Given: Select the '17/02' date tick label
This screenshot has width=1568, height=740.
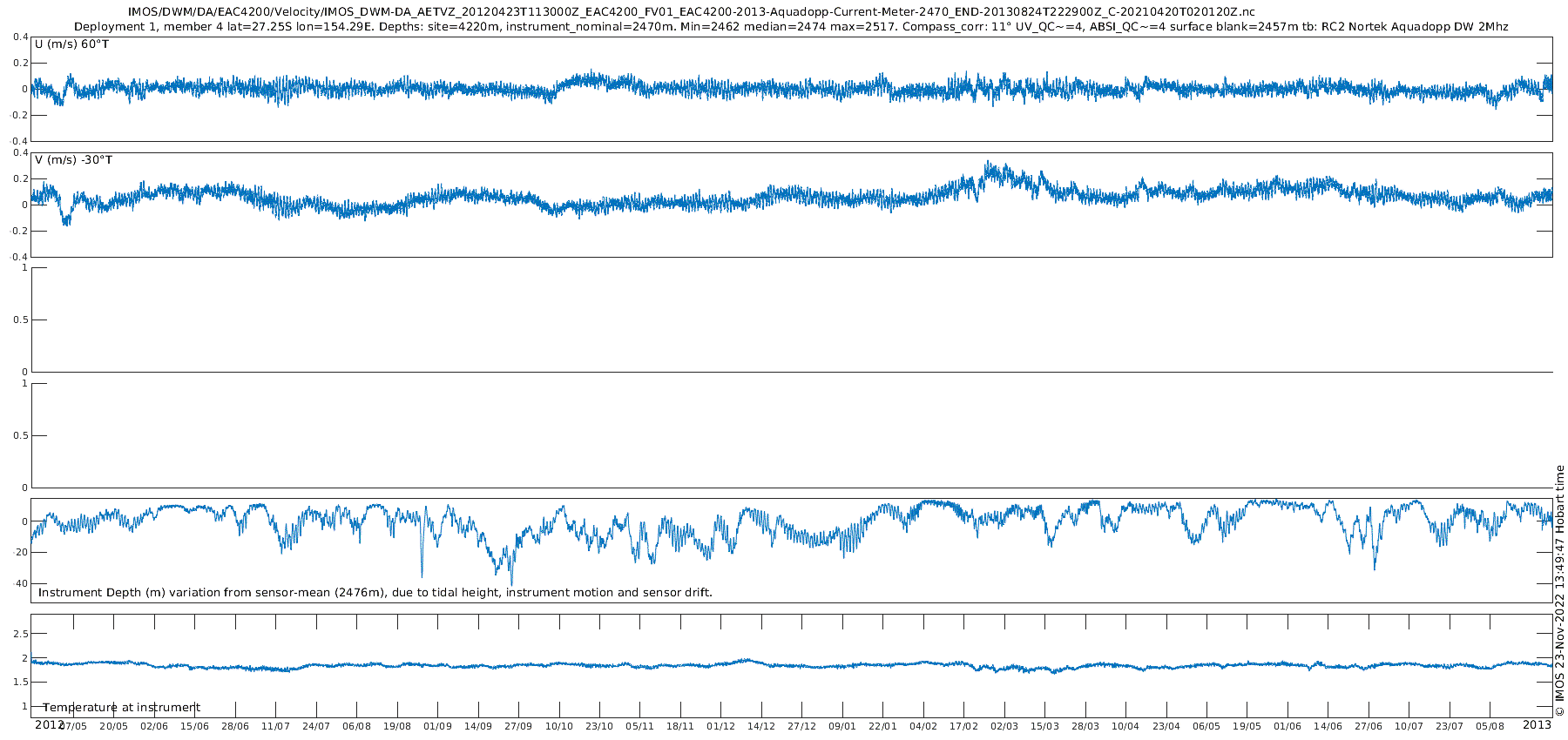Looking at the screenshot, I should 964,726.
